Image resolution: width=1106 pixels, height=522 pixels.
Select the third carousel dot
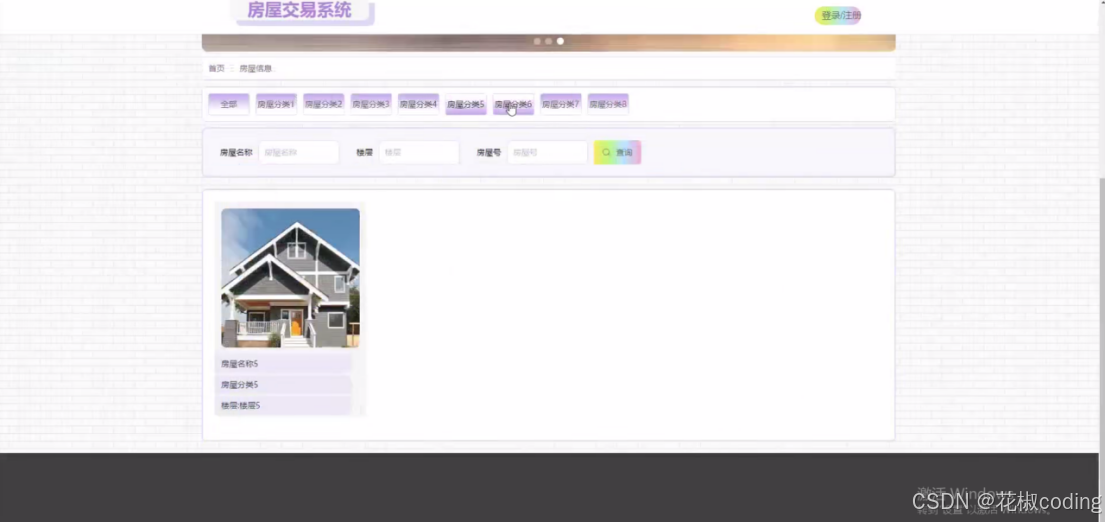560,42
